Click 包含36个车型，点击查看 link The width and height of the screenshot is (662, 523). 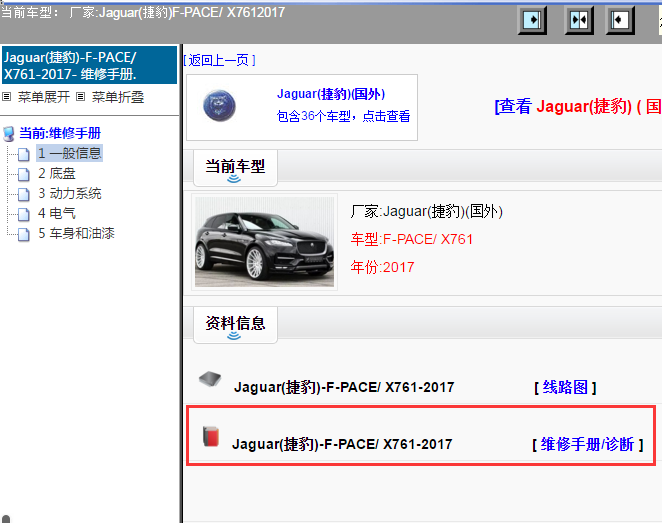[343, 116]
